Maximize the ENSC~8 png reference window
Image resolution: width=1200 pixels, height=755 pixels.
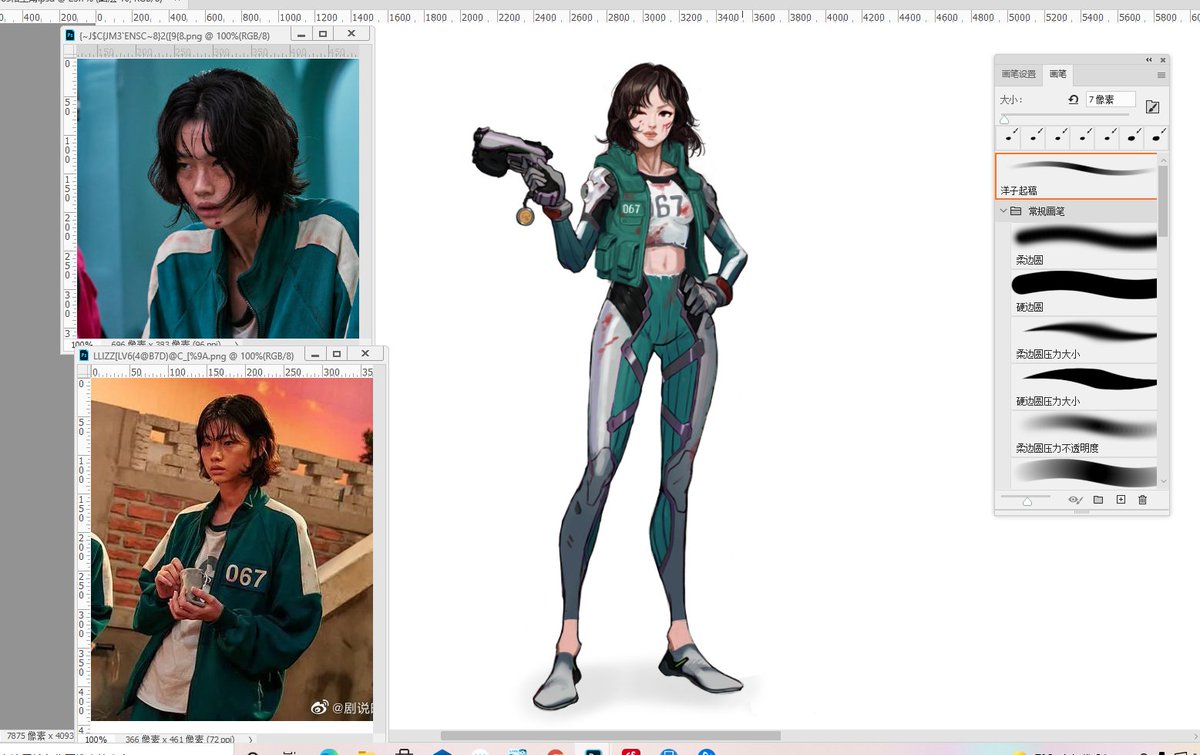(323, 33)
